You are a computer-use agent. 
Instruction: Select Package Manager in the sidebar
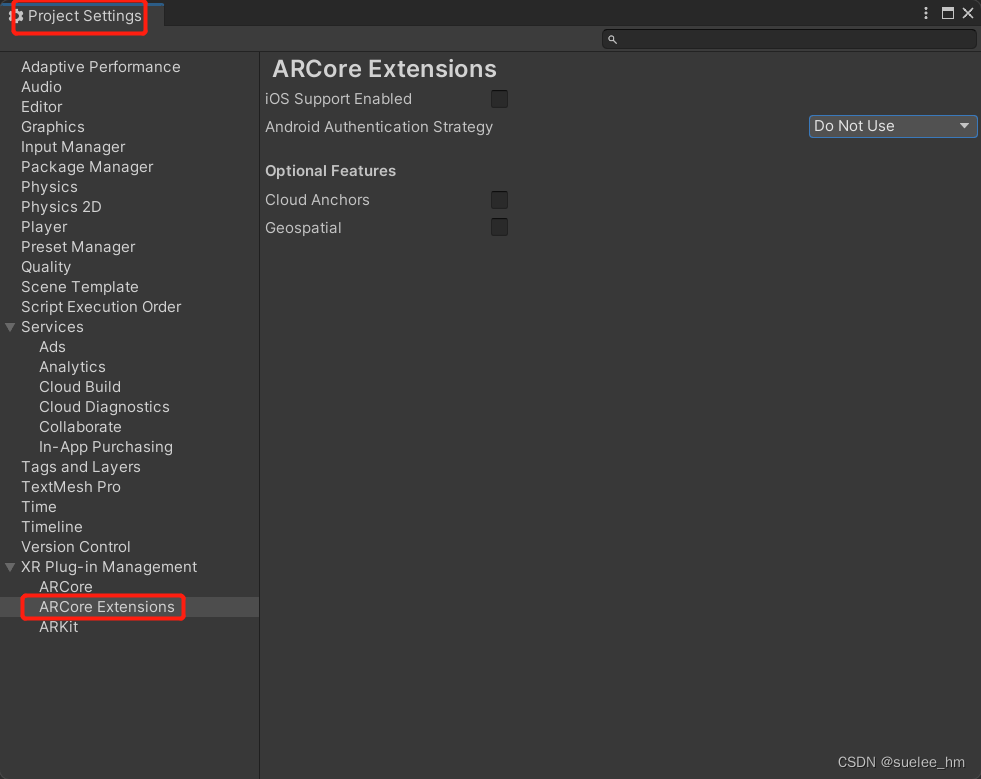[87, 167]
